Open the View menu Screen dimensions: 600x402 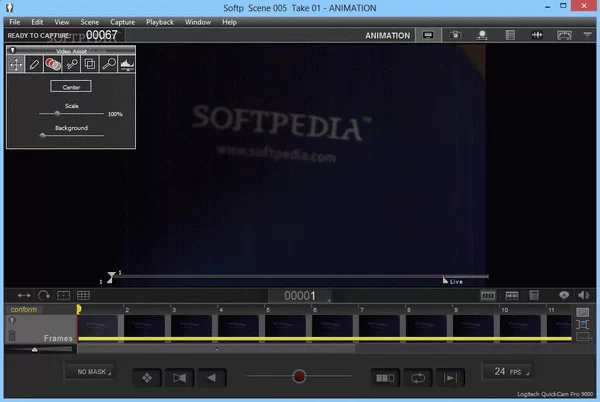coord(62,22)
